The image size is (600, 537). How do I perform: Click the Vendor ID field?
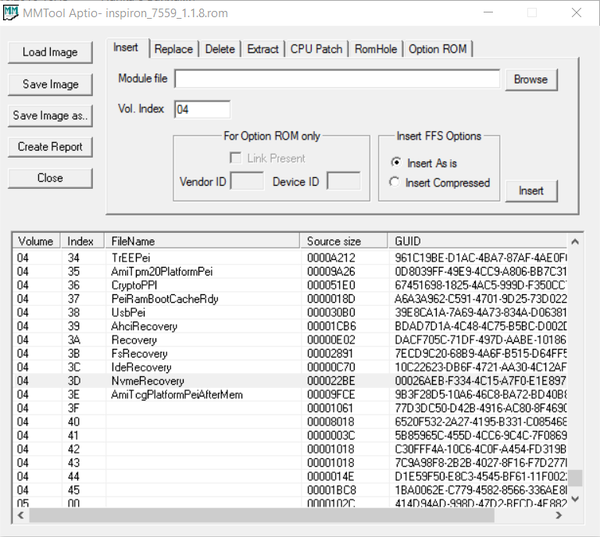coord(247,181)
